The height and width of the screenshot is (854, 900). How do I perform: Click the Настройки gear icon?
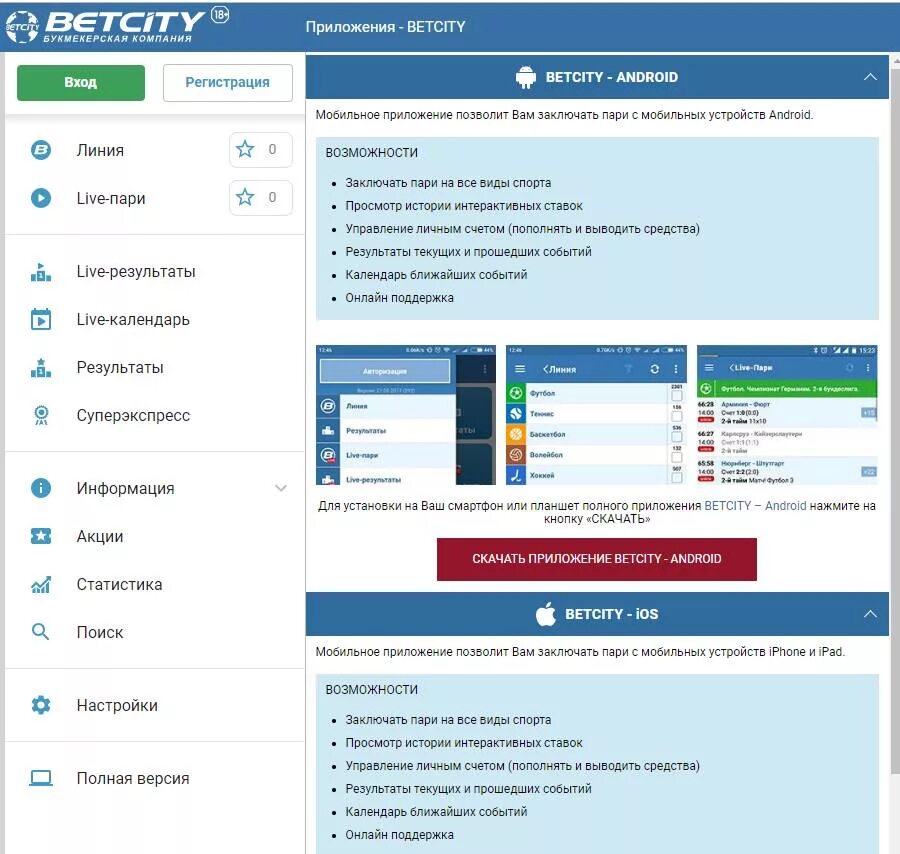click(x=41, y=705)
